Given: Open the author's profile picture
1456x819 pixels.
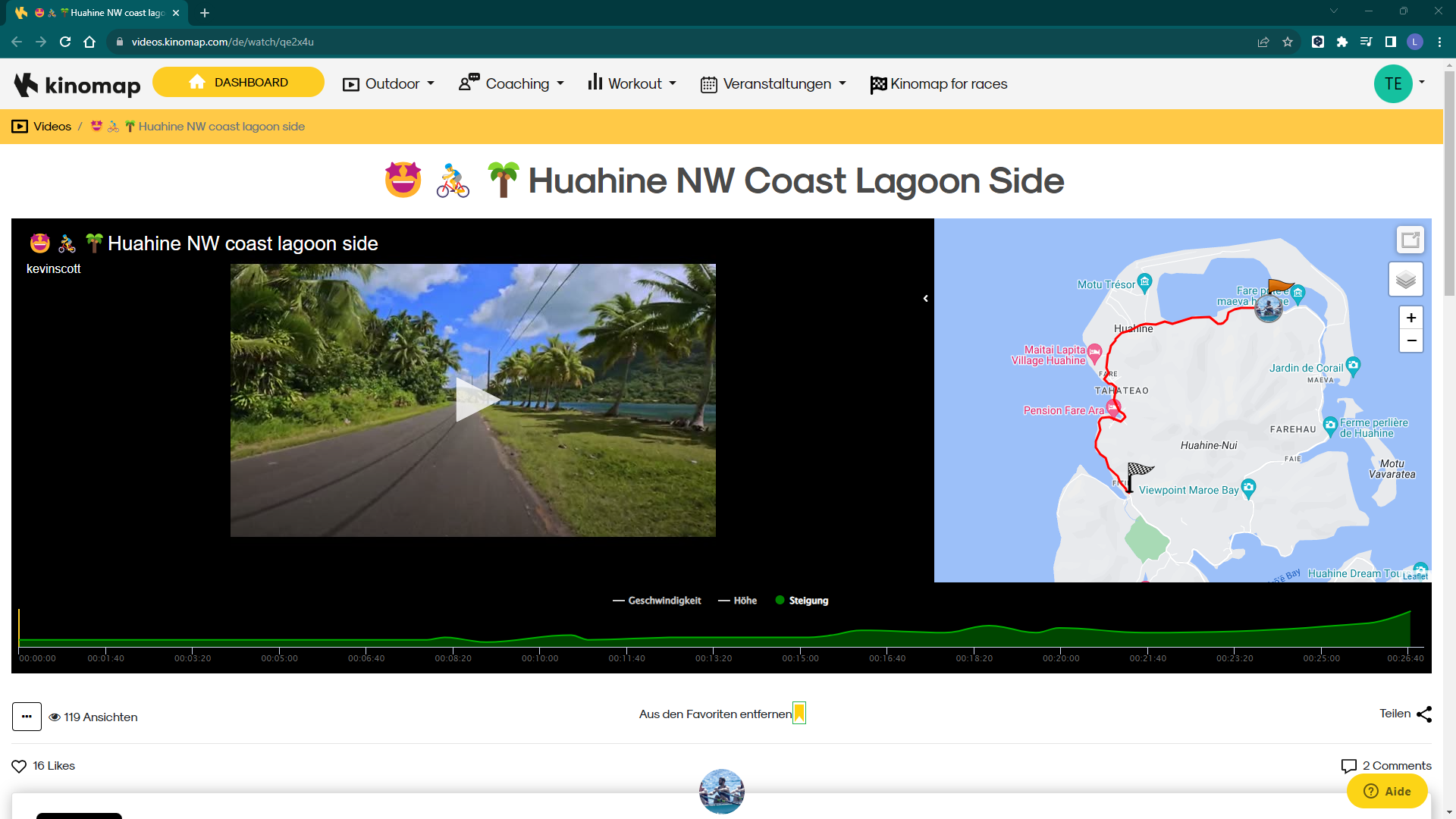Looking at the screenshot, I should (x=721, y=792).
